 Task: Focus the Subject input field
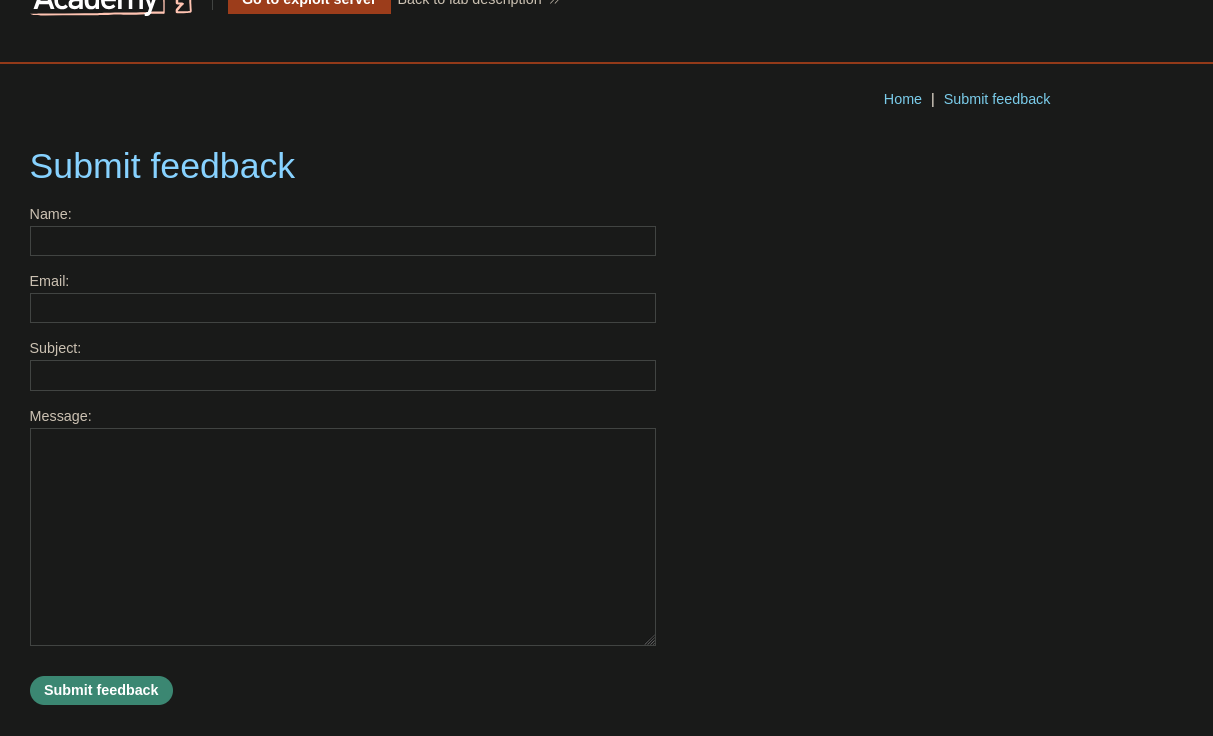coord(342,375)
